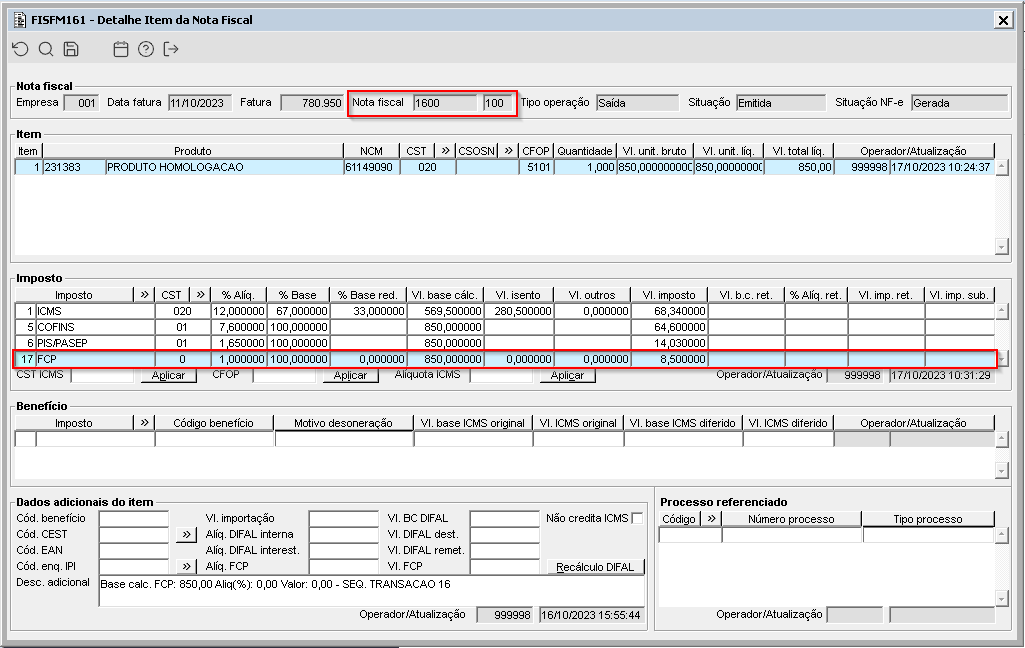Toggle the Não credita ICMS checkbox
1025x648 pixels.
point(637,518)
